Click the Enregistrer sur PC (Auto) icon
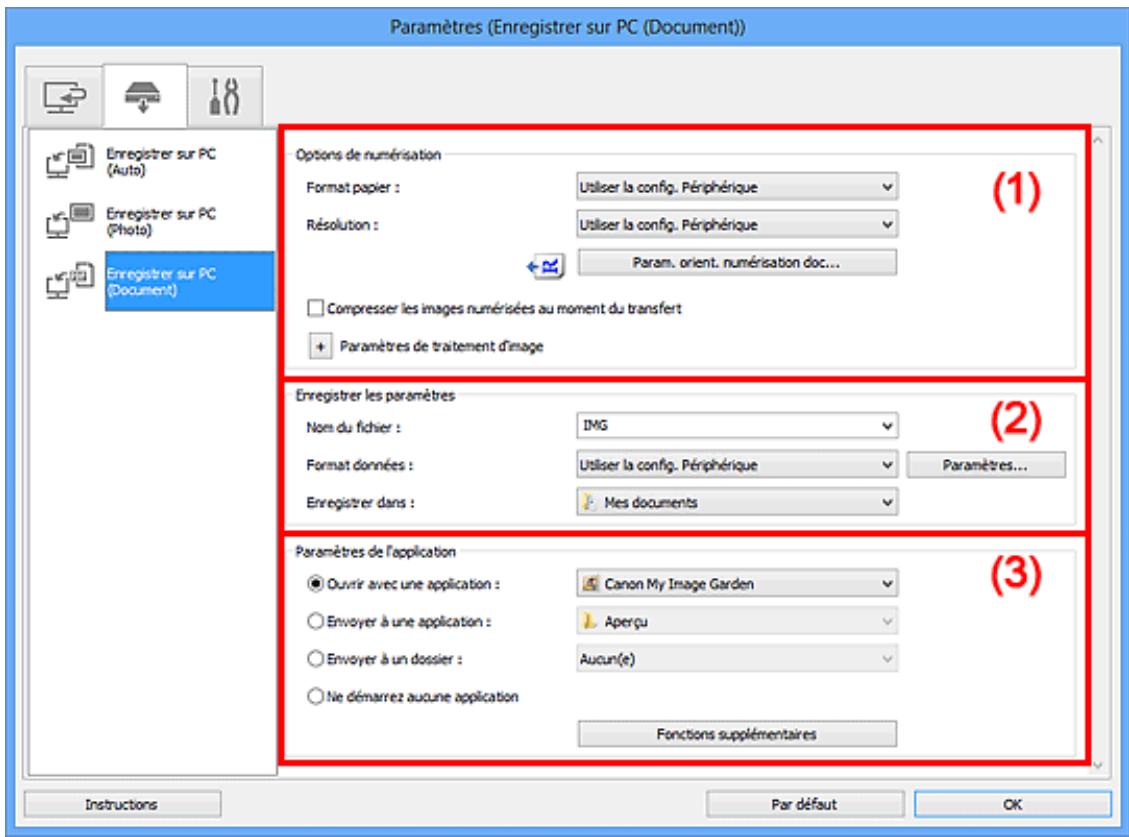This screenshot has height=837, width=1129. (69, 161)
